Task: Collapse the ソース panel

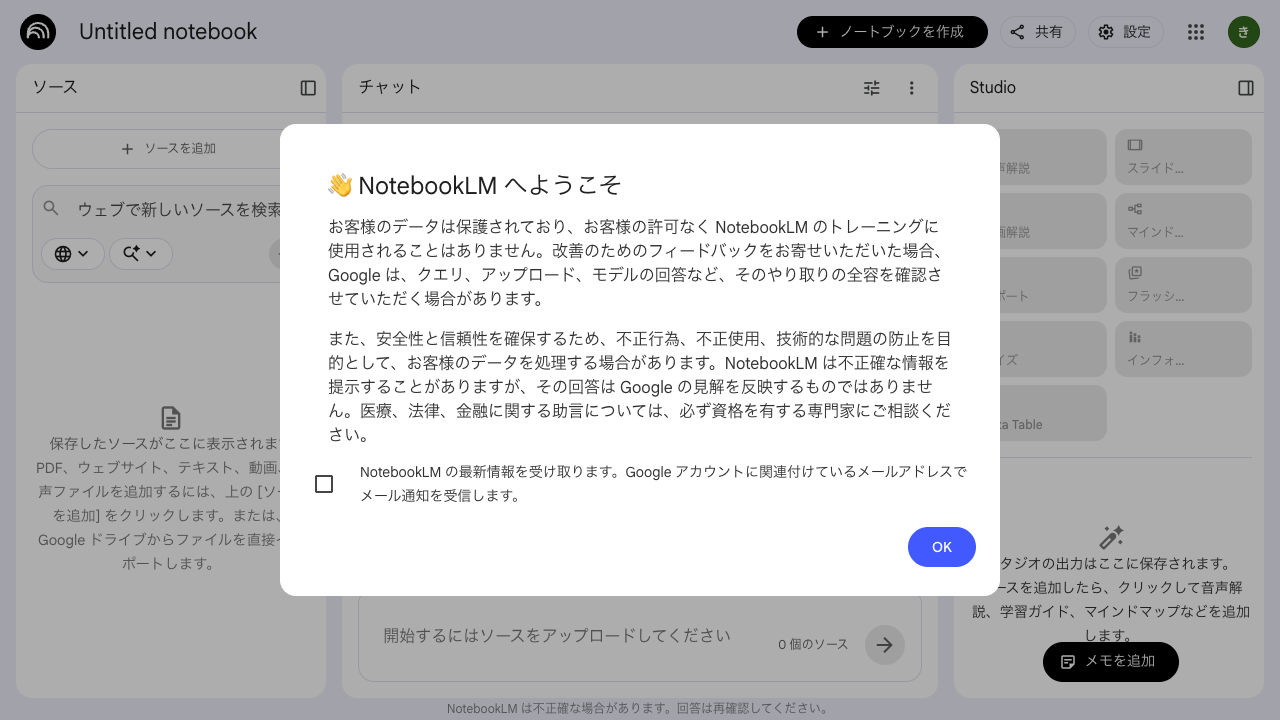Action: [x=309, y=88]
